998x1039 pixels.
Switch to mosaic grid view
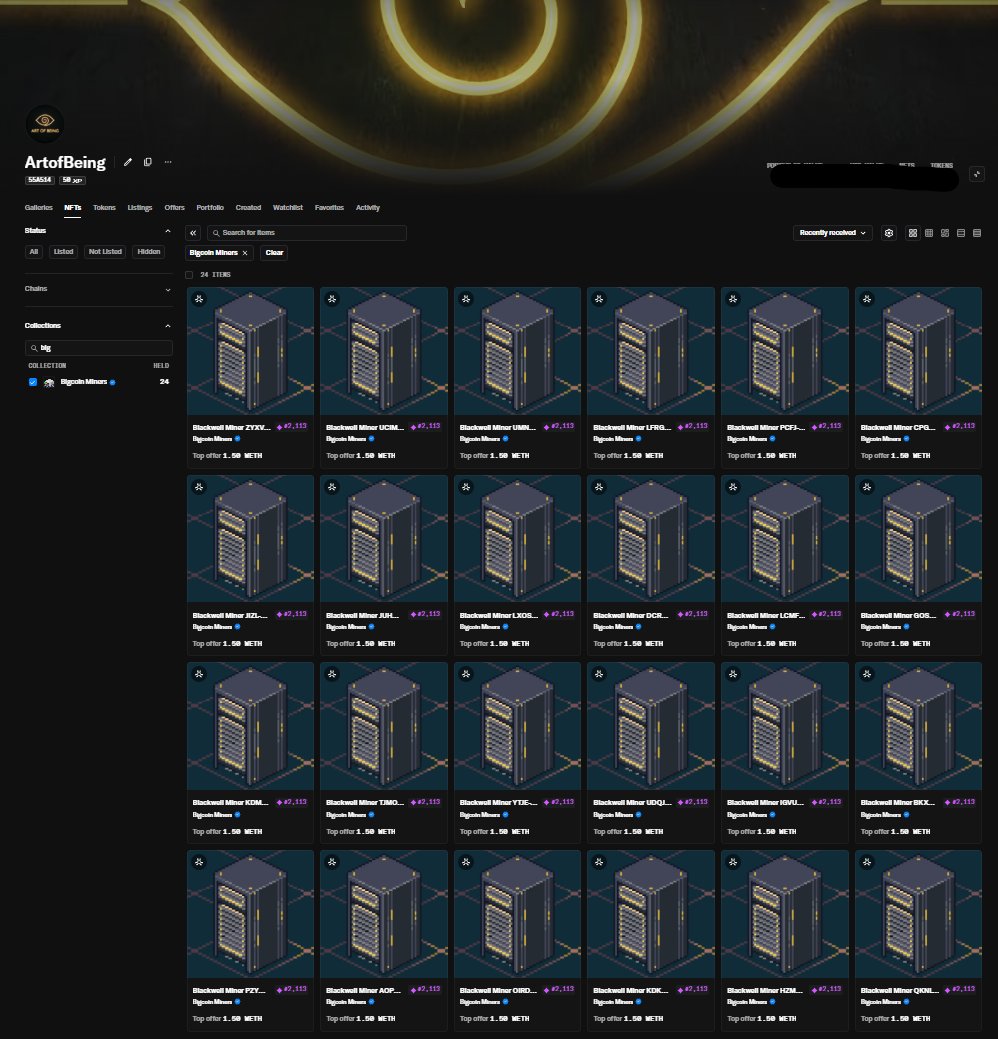tap(945, 233)
